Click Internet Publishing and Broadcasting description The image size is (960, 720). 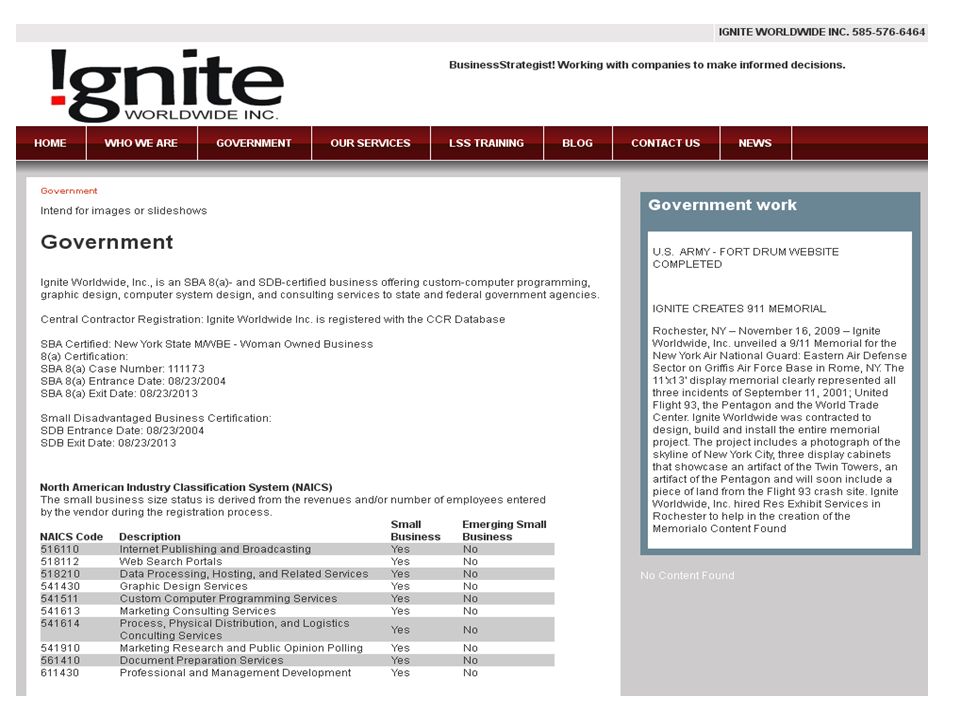(215, 549)
